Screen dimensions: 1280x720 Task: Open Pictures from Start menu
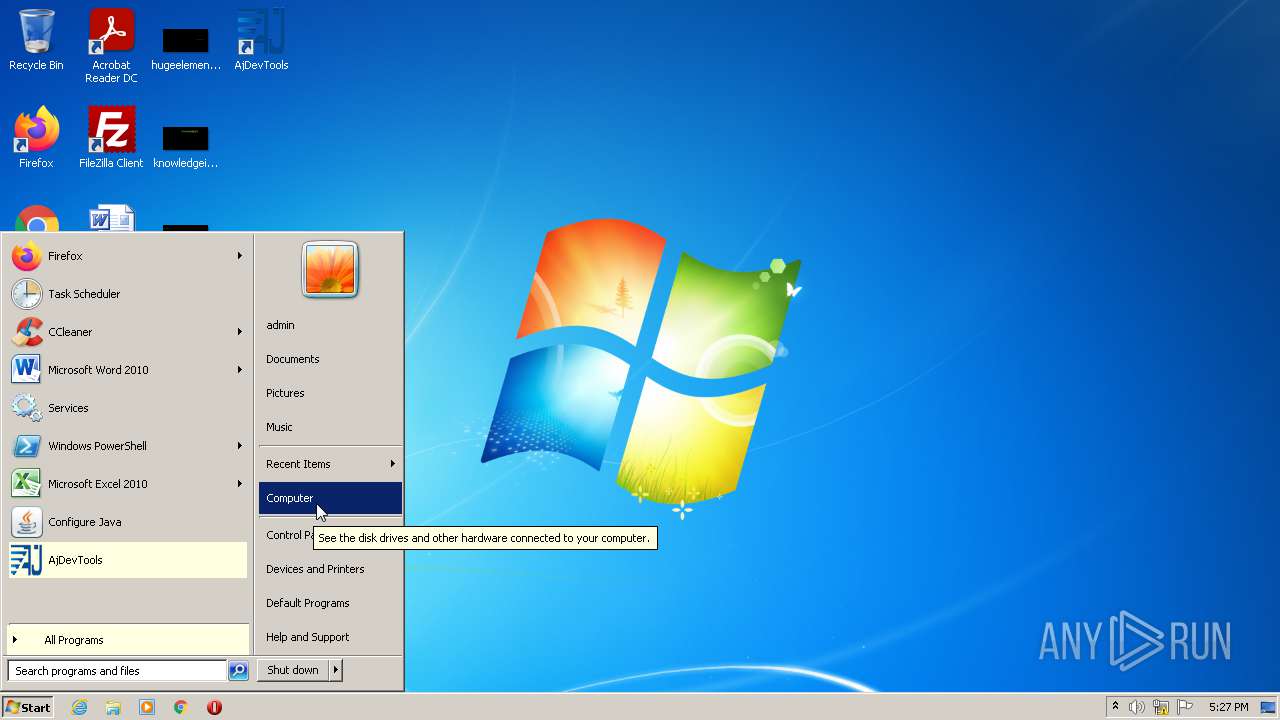point(330,393)
